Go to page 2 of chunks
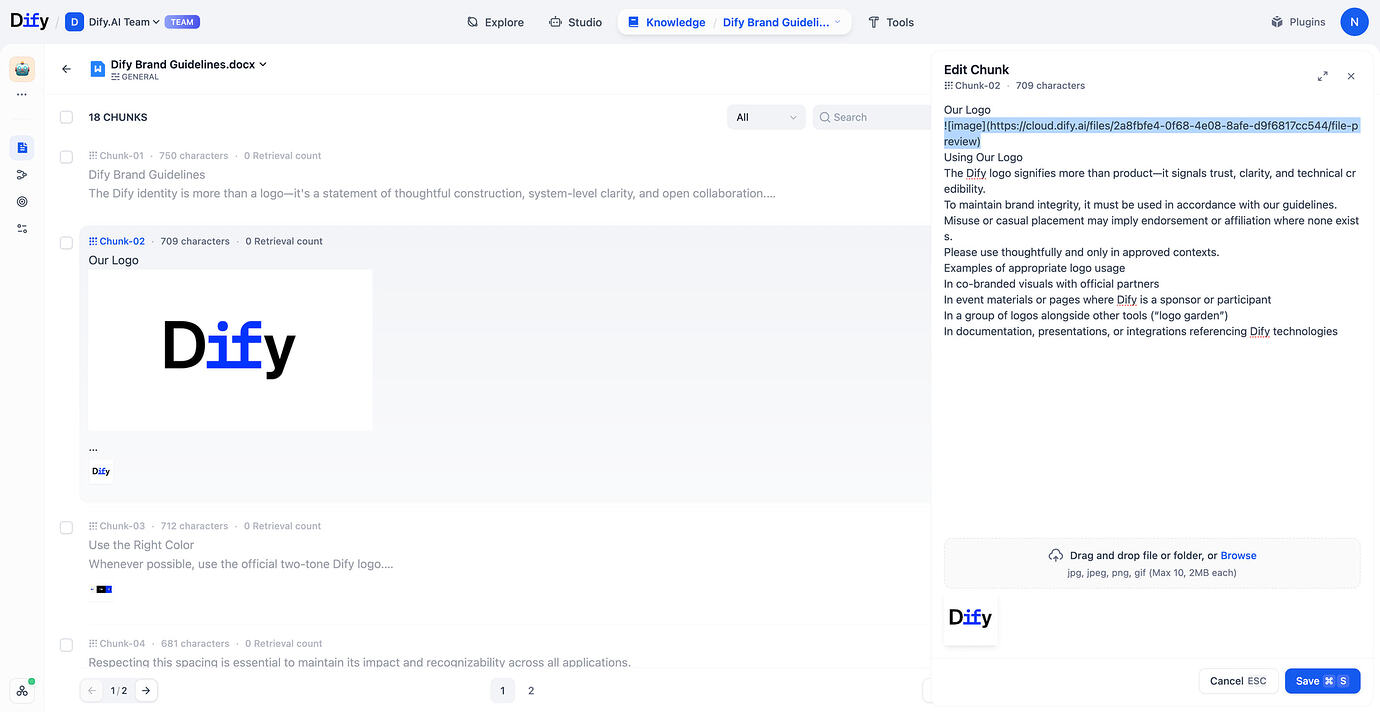 coord(531,690)
